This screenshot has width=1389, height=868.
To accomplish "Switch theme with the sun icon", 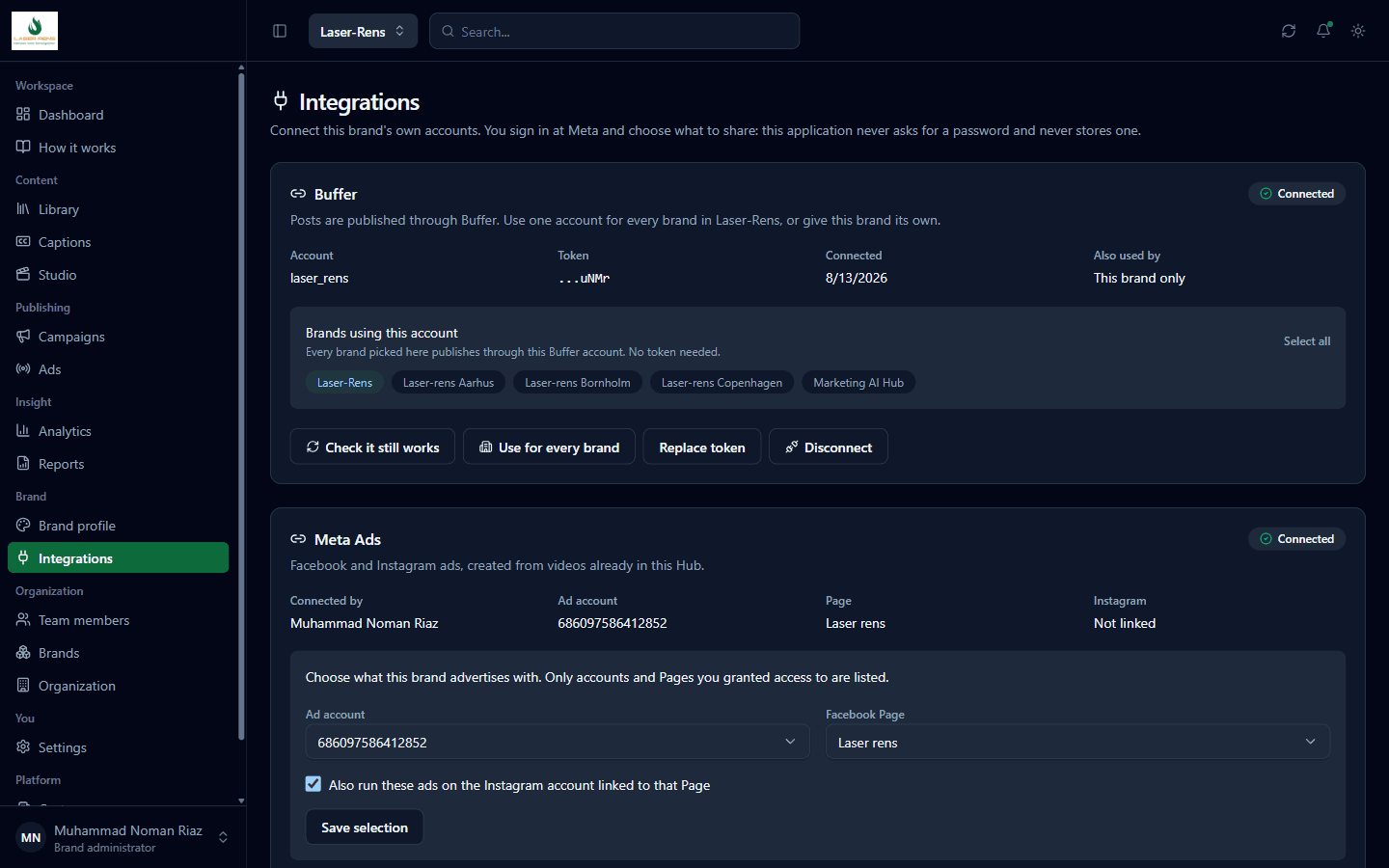I will 1358,31.
